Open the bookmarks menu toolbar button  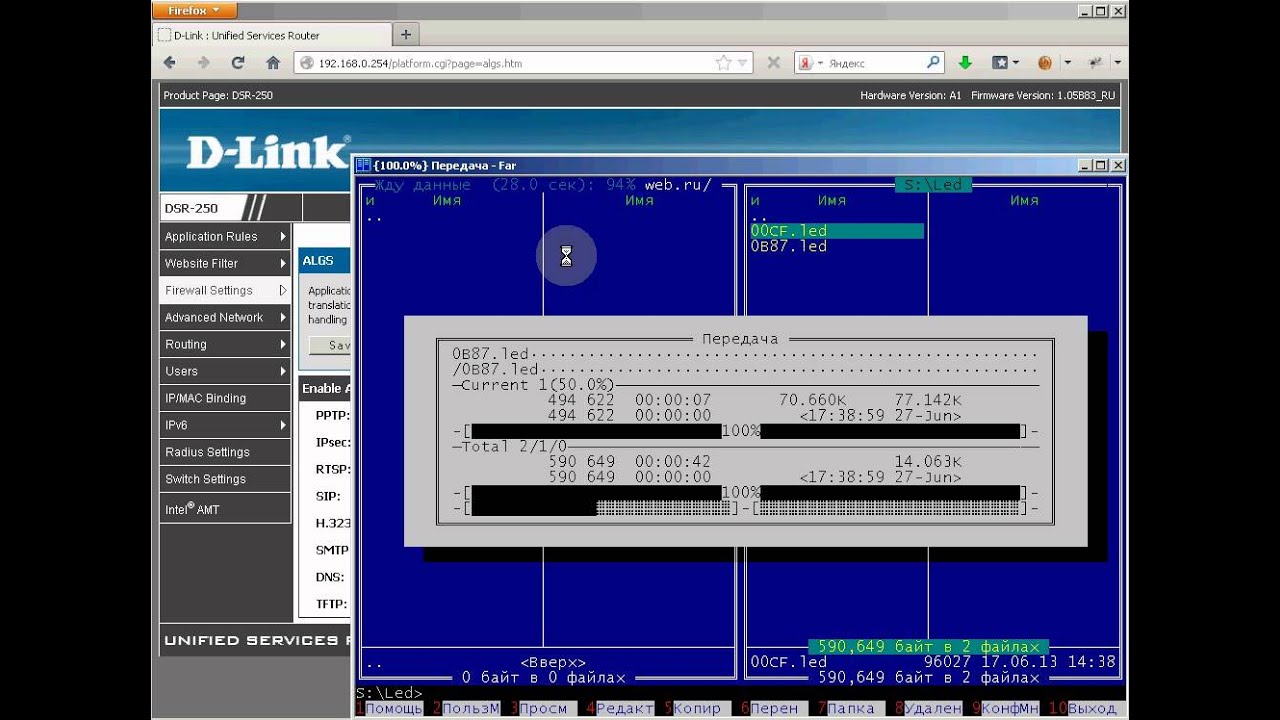(x=1004, y=63)
